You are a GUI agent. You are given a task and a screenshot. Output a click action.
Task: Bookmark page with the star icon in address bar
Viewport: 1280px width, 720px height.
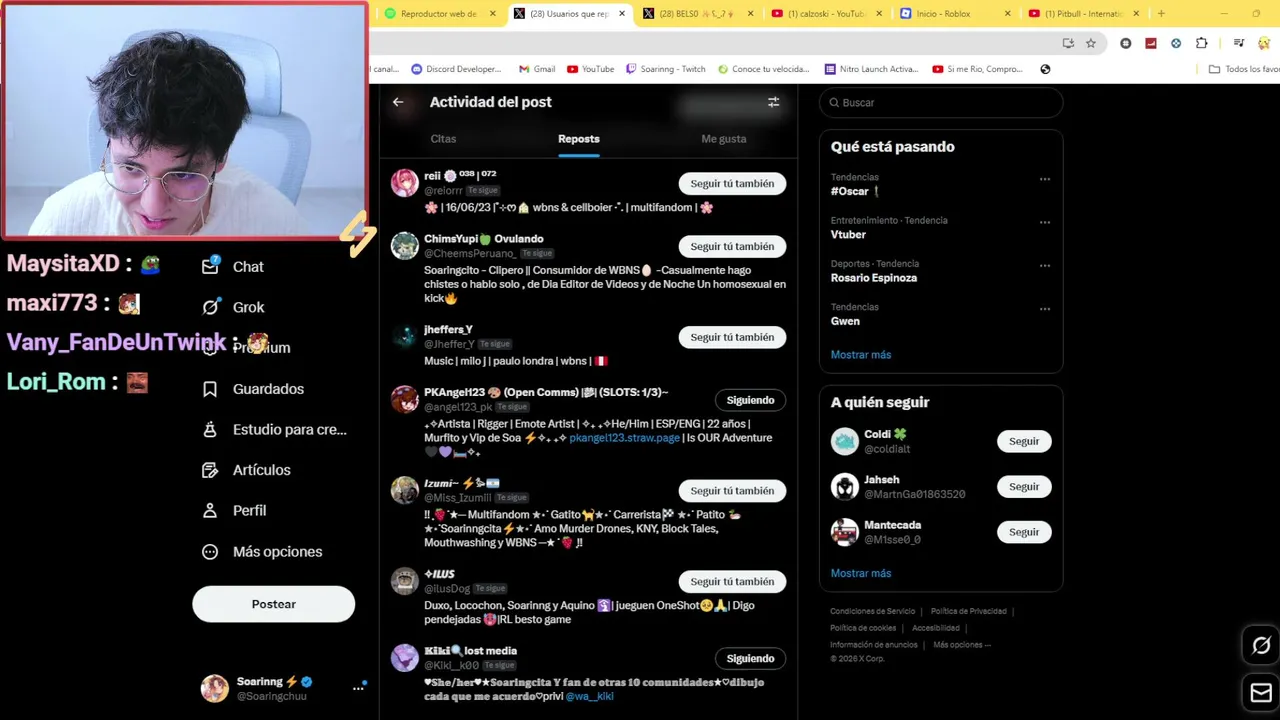[1091, 43]
